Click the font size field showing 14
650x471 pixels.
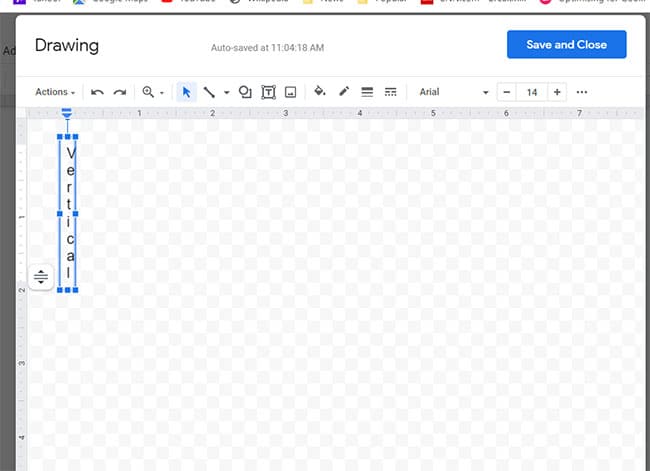click(532, 92)
